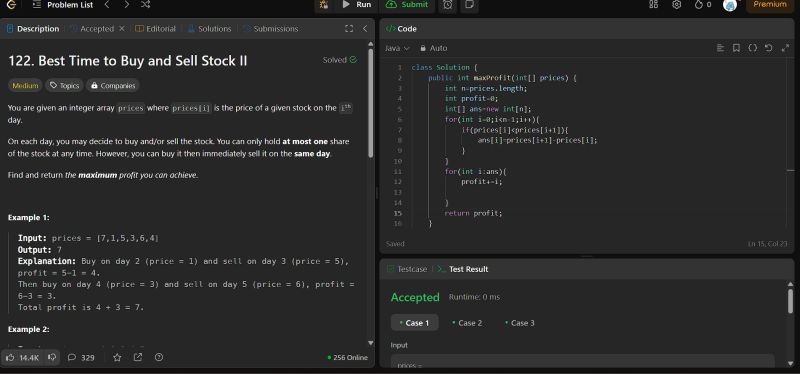Click code line 'return profit;'

[x=473, y=213]
